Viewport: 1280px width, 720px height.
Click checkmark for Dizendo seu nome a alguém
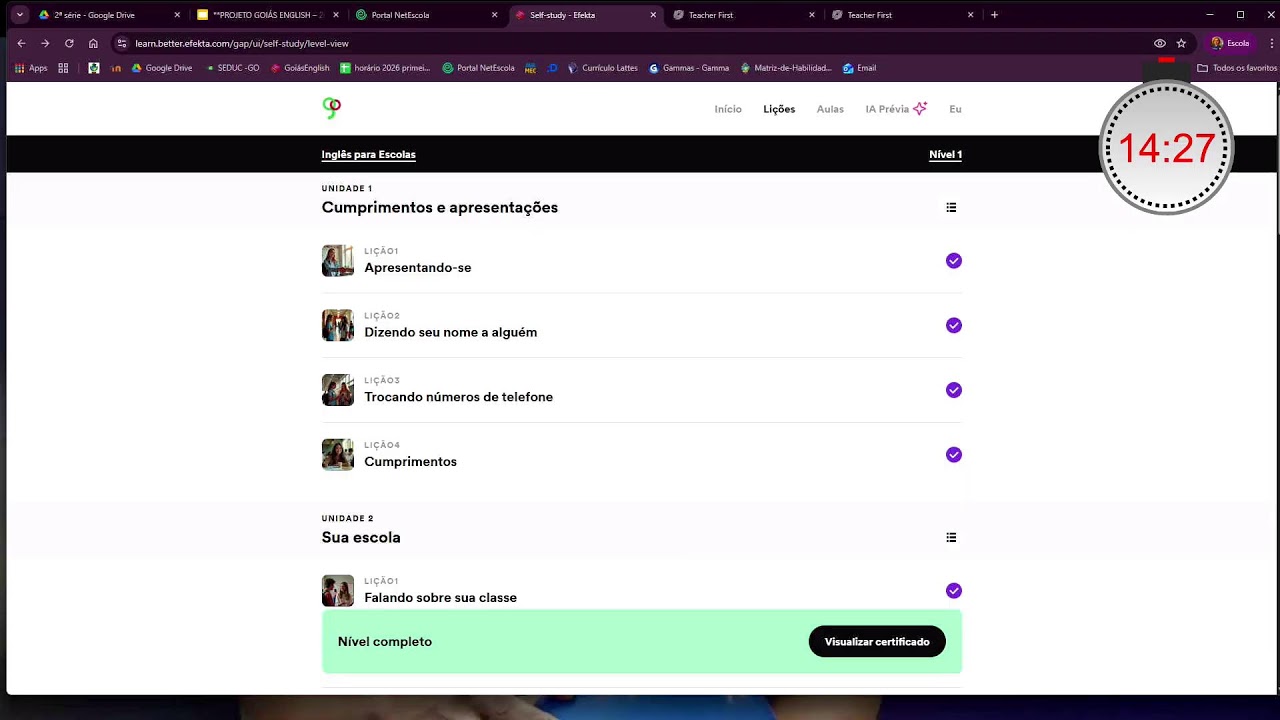(x=954, y=325)
